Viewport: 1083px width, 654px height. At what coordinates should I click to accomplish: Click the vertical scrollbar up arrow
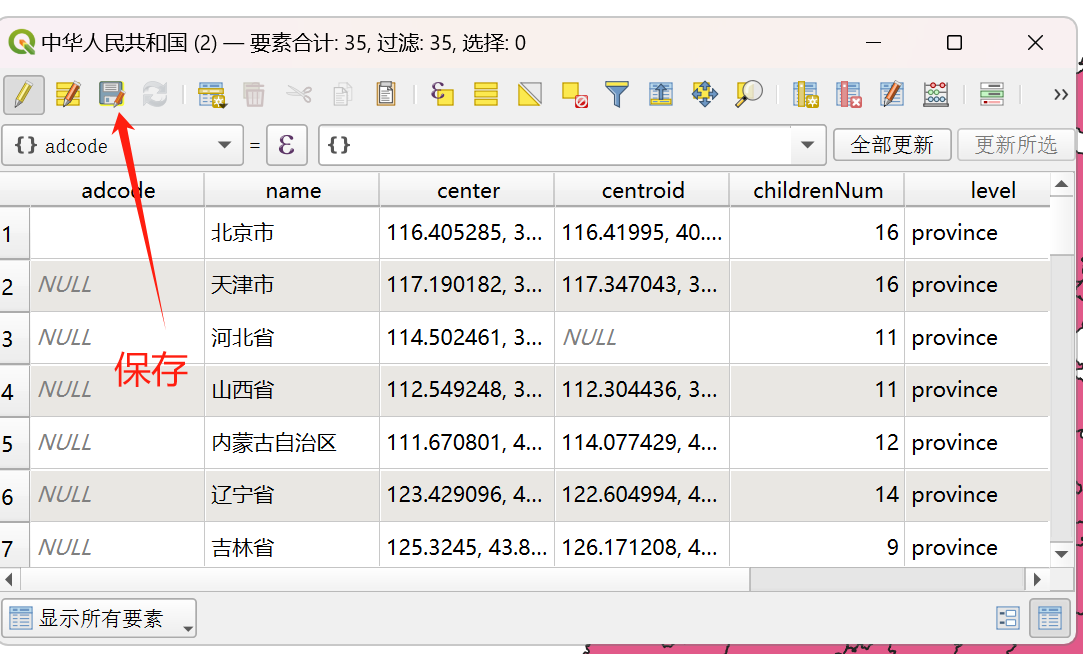click(x=1062, y=184)
